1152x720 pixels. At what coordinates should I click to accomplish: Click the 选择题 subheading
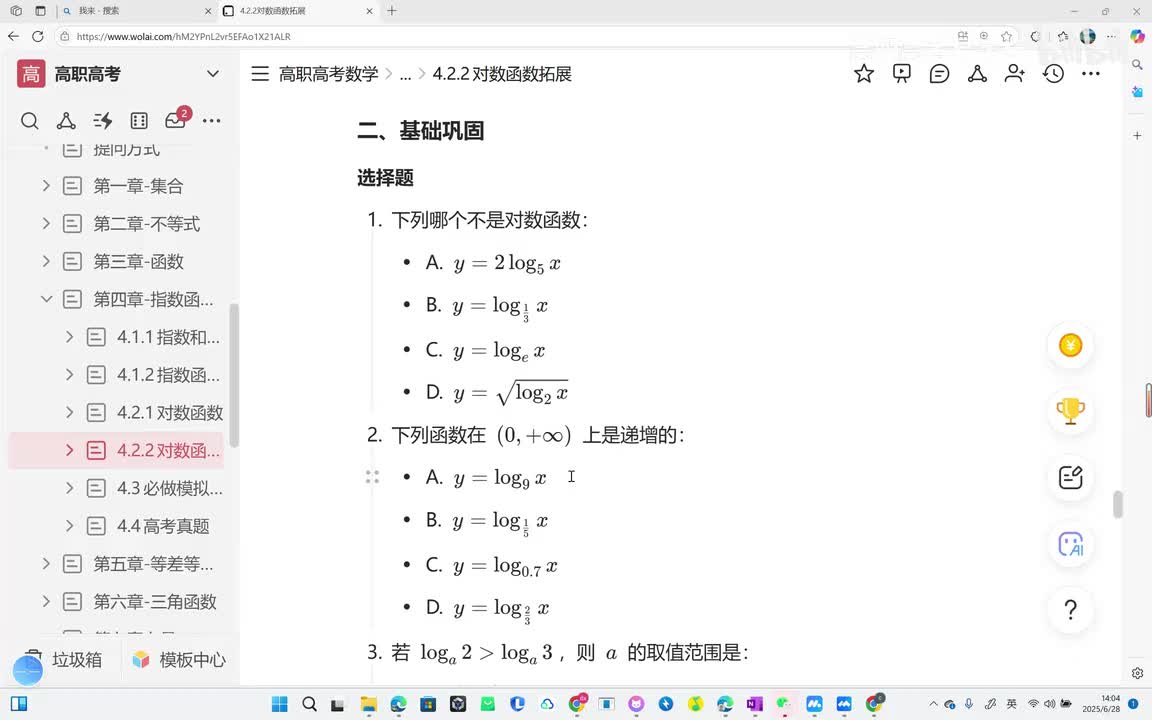click(x=385, y=178)
